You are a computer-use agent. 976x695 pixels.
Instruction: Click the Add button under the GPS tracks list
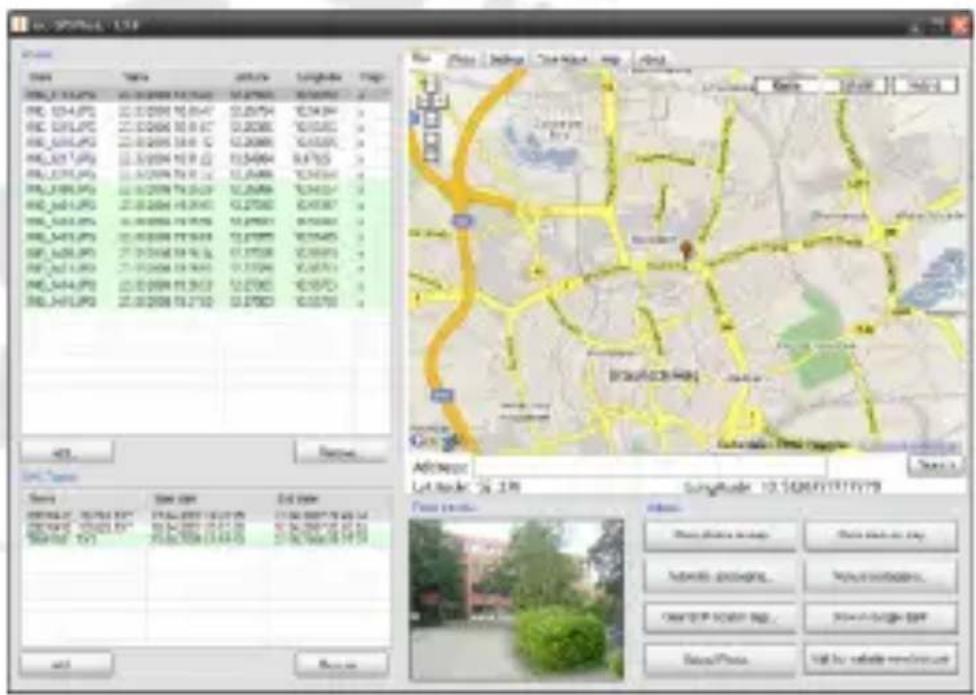point(67,665)
